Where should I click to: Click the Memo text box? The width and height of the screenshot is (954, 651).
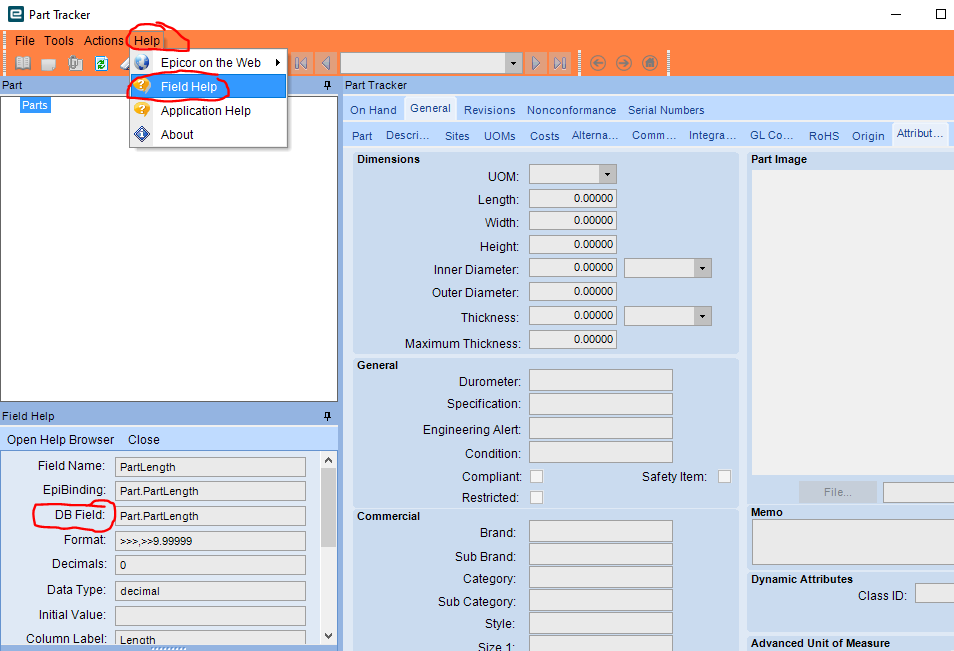(x=853, y=543)
